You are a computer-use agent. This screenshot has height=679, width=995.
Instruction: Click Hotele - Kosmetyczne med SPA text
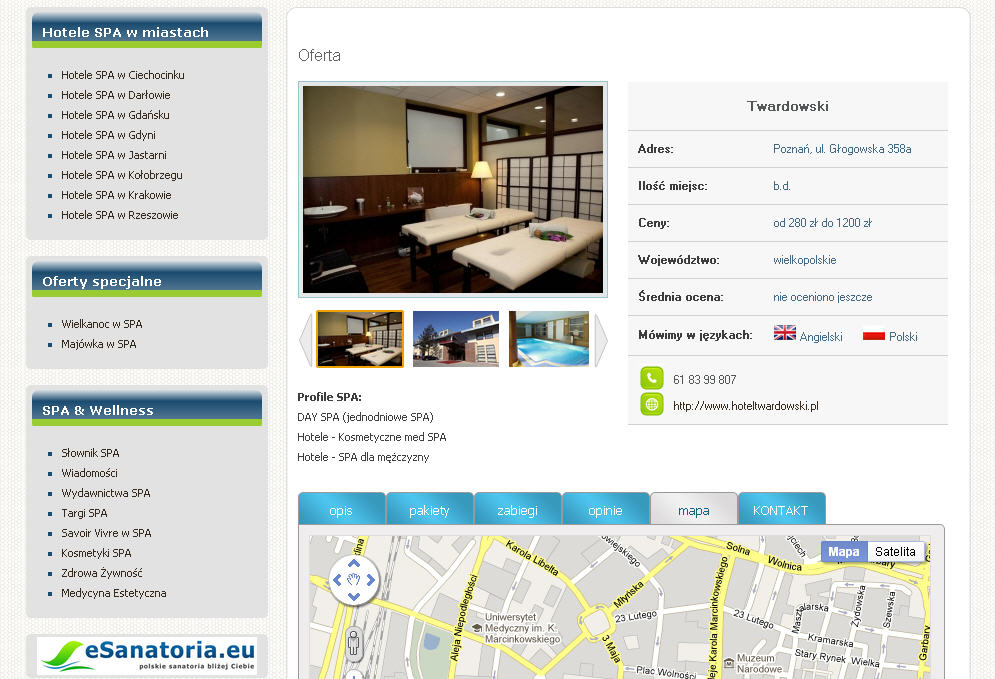[372, 437]
